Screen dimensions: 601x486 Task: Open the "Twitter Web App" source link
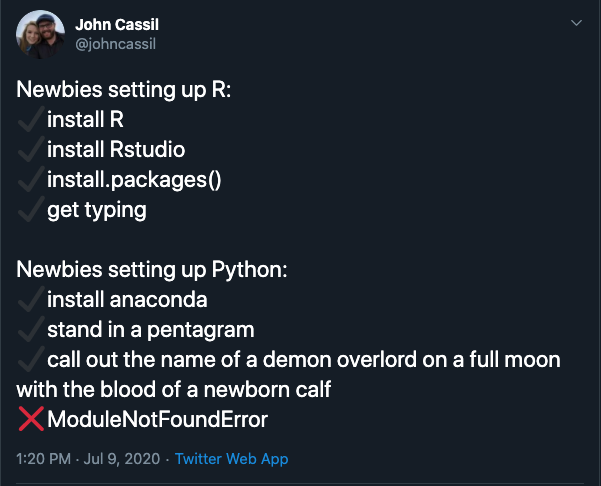tap(231, 459)
